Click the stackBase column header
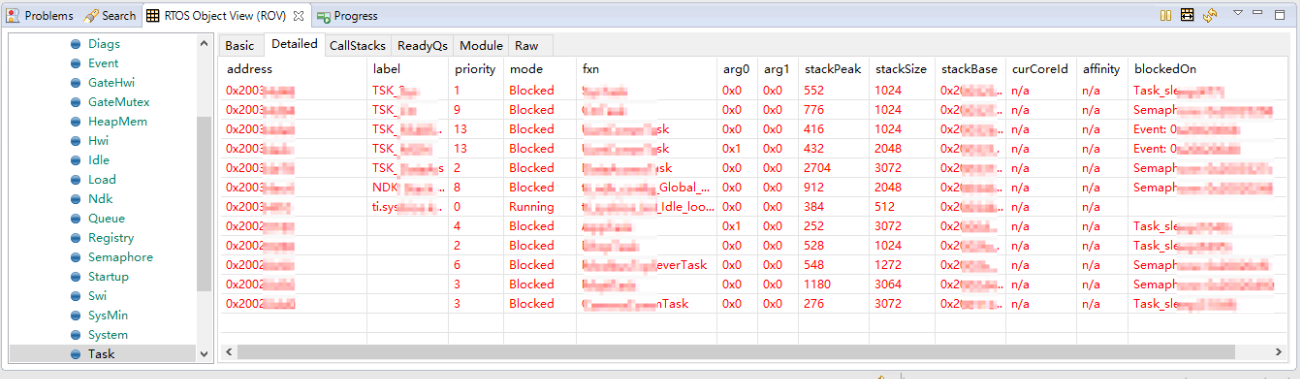 970,69
